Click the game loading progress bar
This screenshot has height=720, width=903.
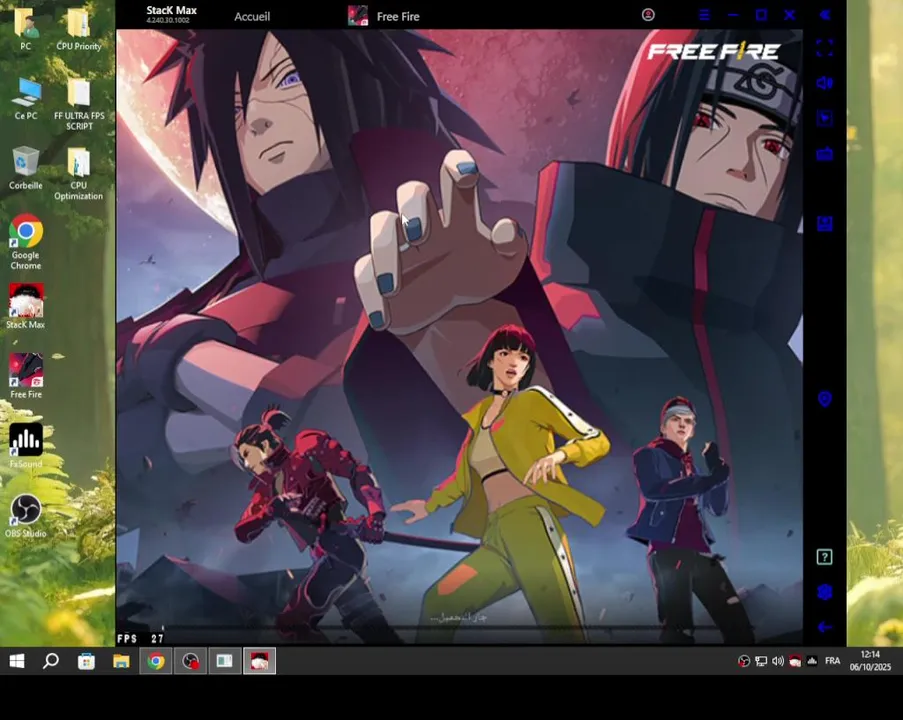pyautogui.click(x=459, y=626)
